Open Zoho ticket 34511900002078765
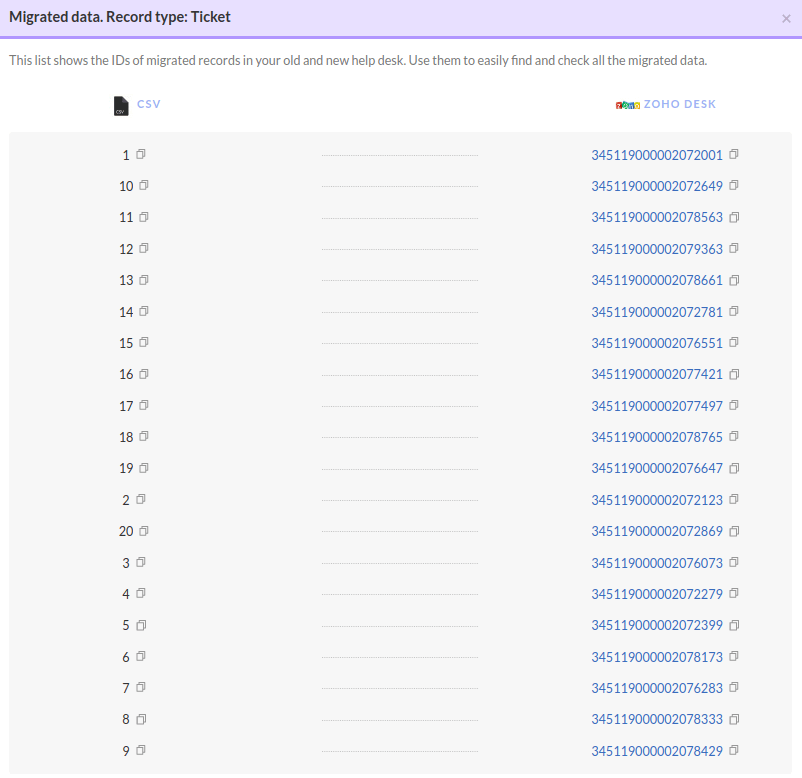The width and height of the screenshot is (802, 778). pos(657,437)
